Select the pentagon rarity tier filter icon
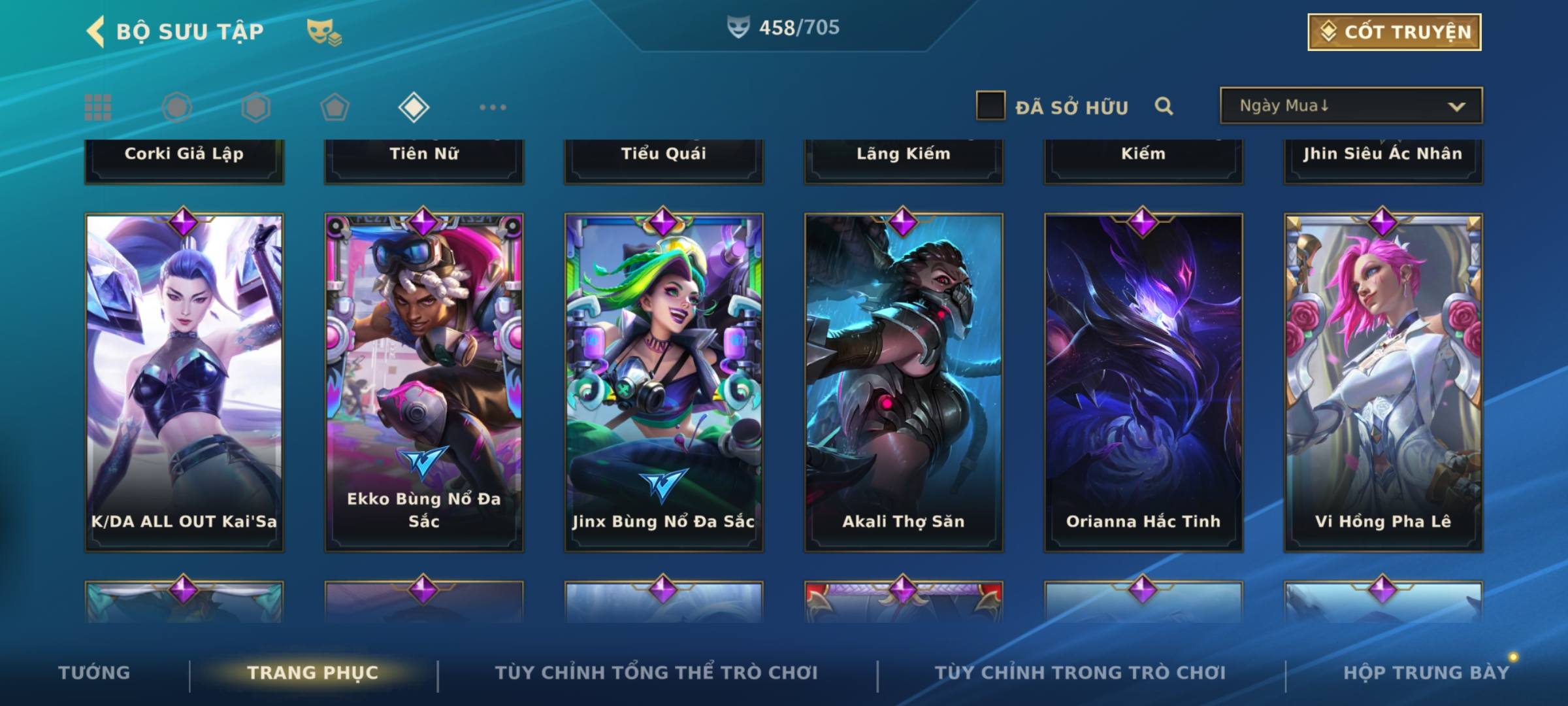Image resolution: width=1568 pixels, height=706 pixels. coord(335,107)
